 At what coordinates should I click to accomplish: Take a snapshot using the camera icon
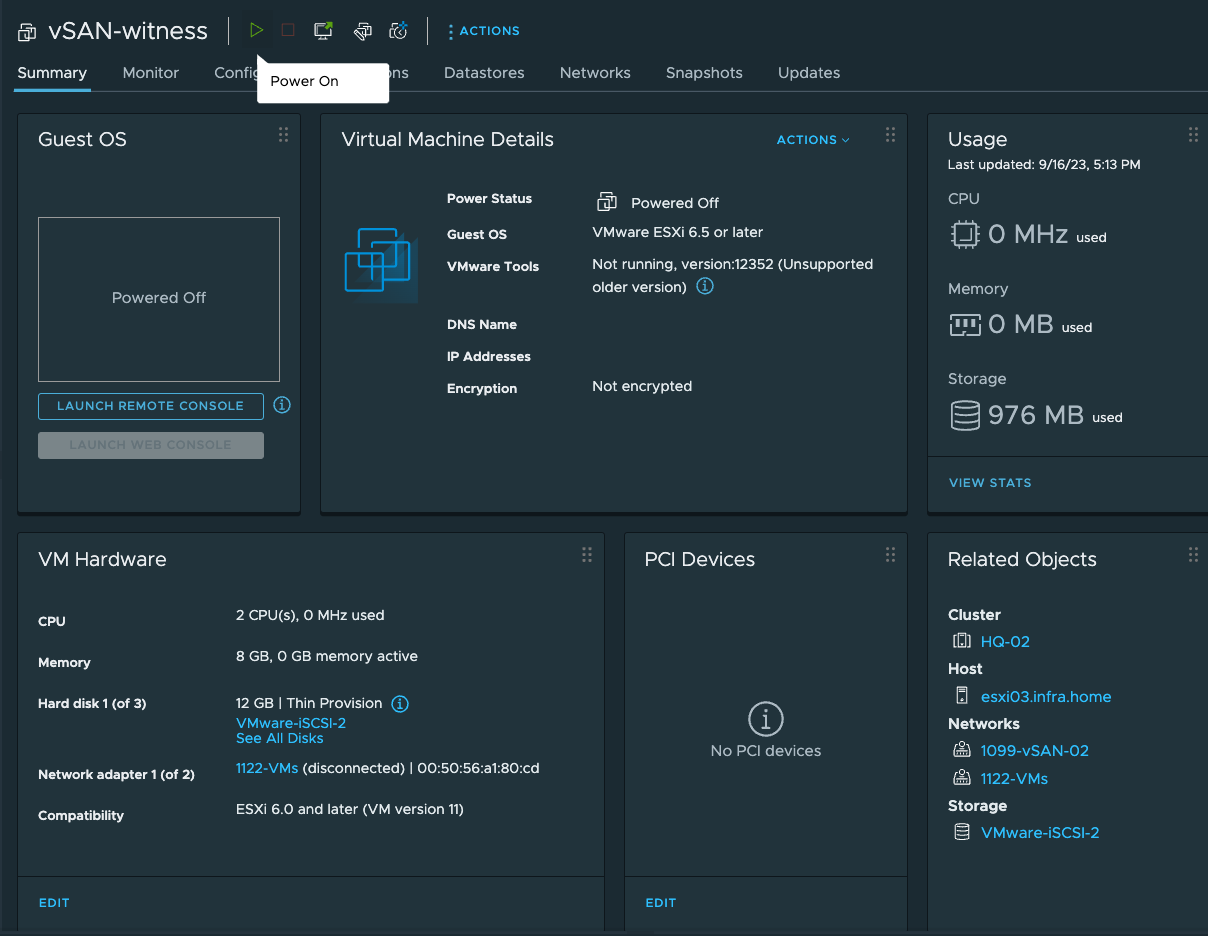[397, 30]
